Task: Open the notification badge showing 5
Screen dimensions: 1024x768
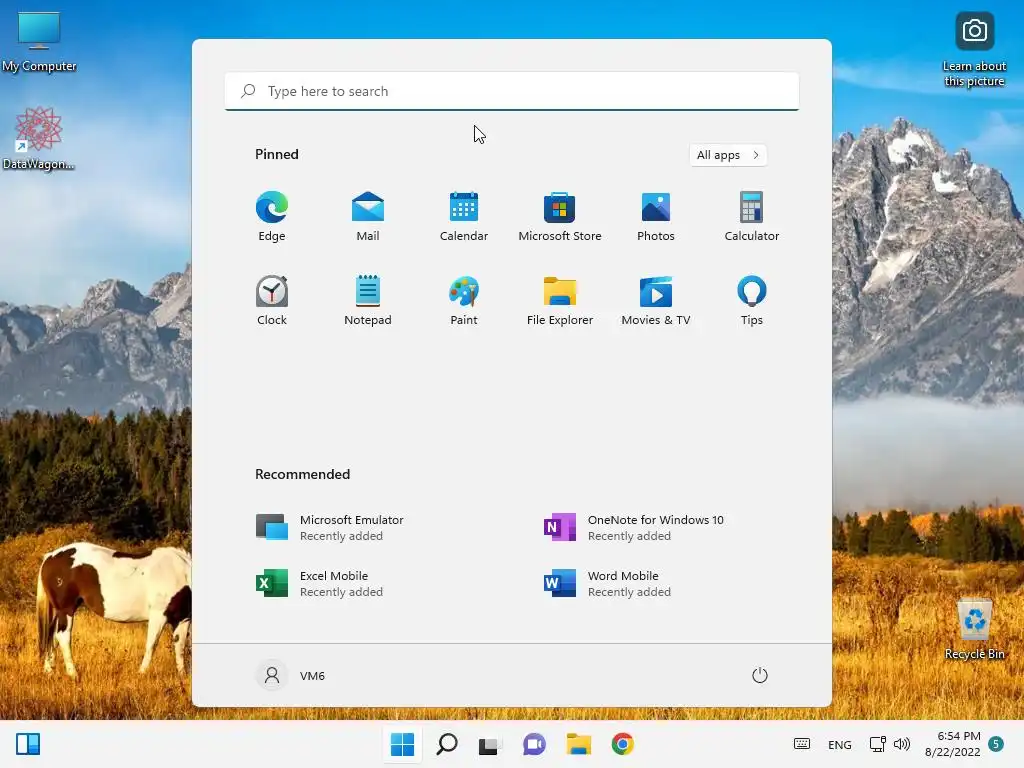Action: pos(996,744)
